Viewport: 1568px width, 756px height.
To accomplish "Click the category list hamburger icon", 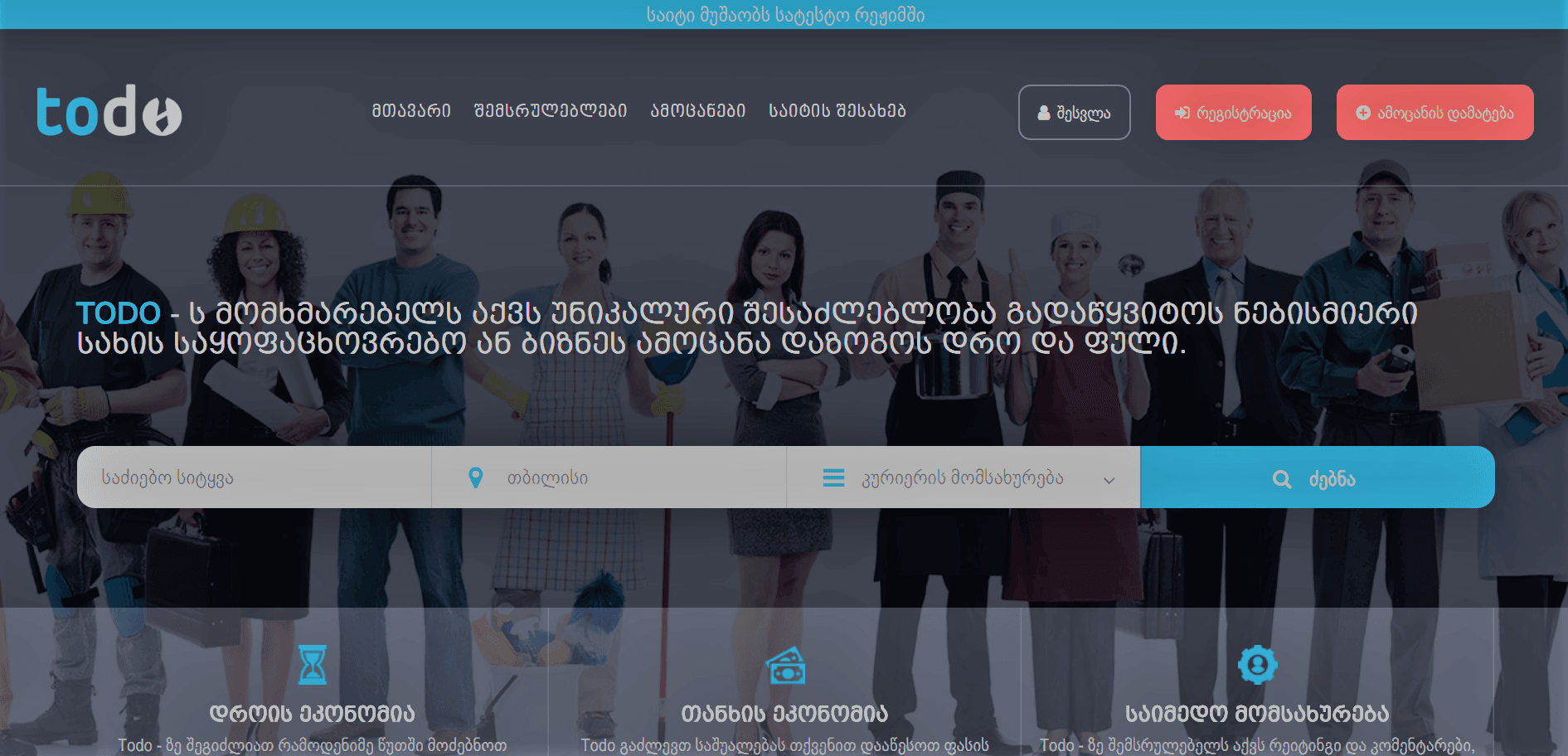I will pyautogui.click(x=833, y=477).
